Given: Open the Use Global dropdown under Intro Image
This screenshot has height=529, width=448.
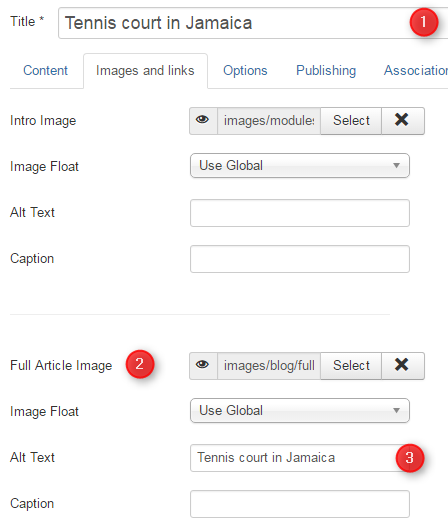Looking at the screenshot, I should pos(300,166).
